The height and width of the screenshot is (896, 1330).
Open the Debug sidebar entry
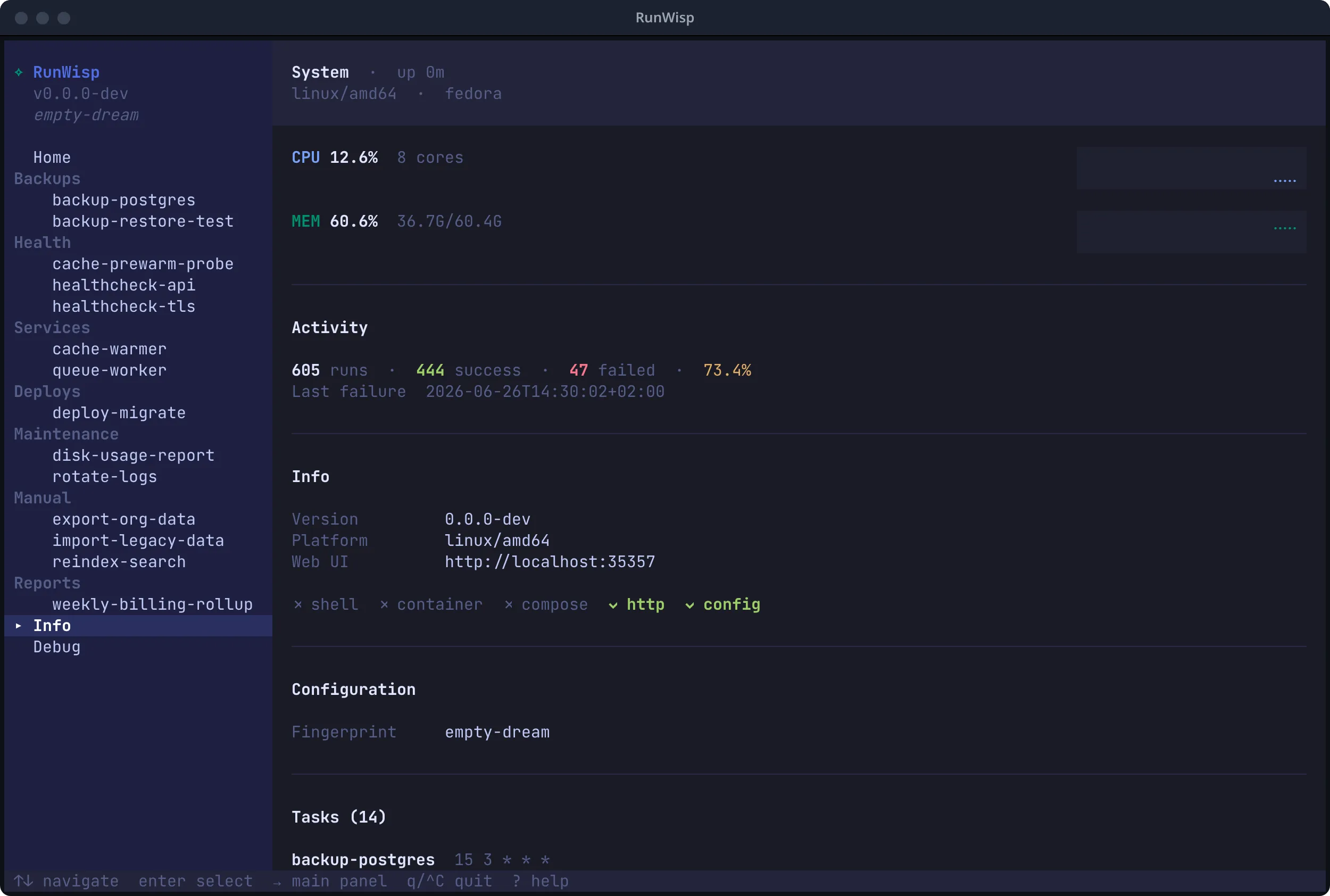click(x=56, y=647)
